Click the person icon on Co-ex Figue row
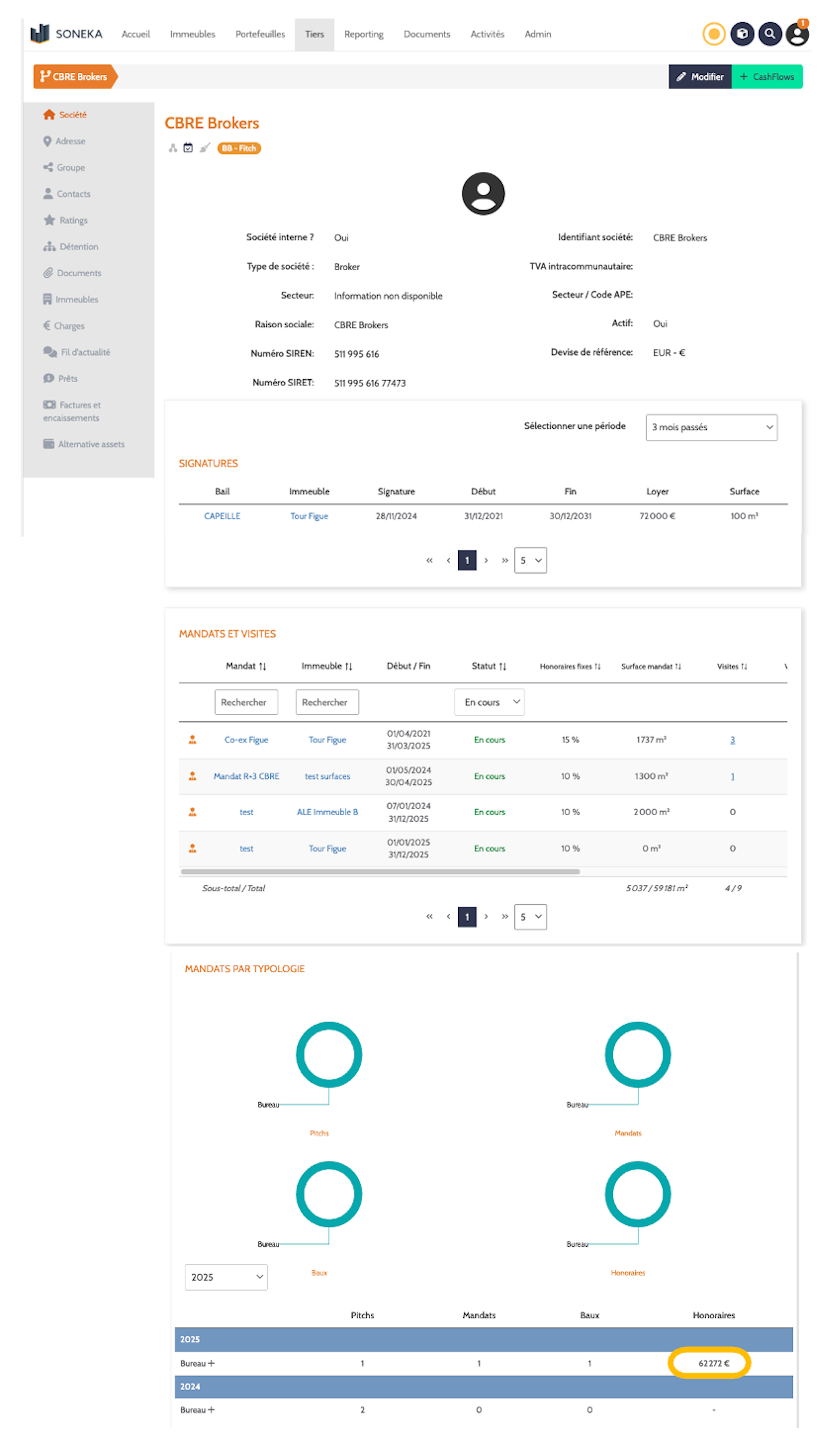The height and width of the screenshot is (1440, 833). (x=192, y=740)
